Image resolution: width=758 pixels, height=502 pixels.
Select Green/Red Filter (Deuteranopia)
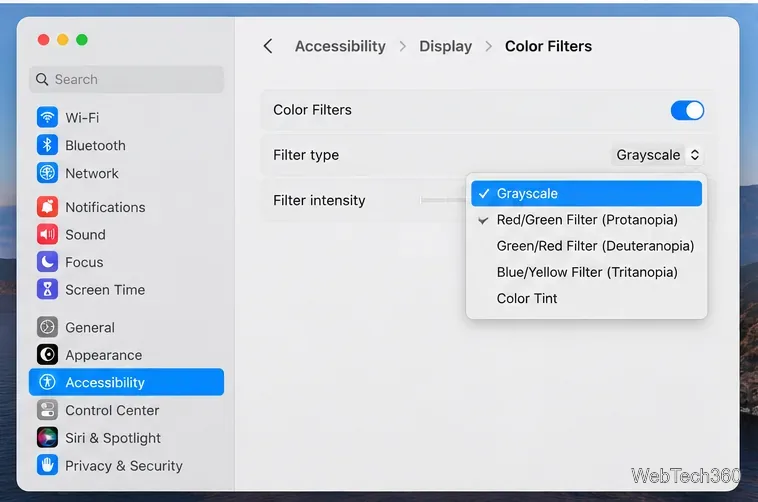click(x=586, y=246)
